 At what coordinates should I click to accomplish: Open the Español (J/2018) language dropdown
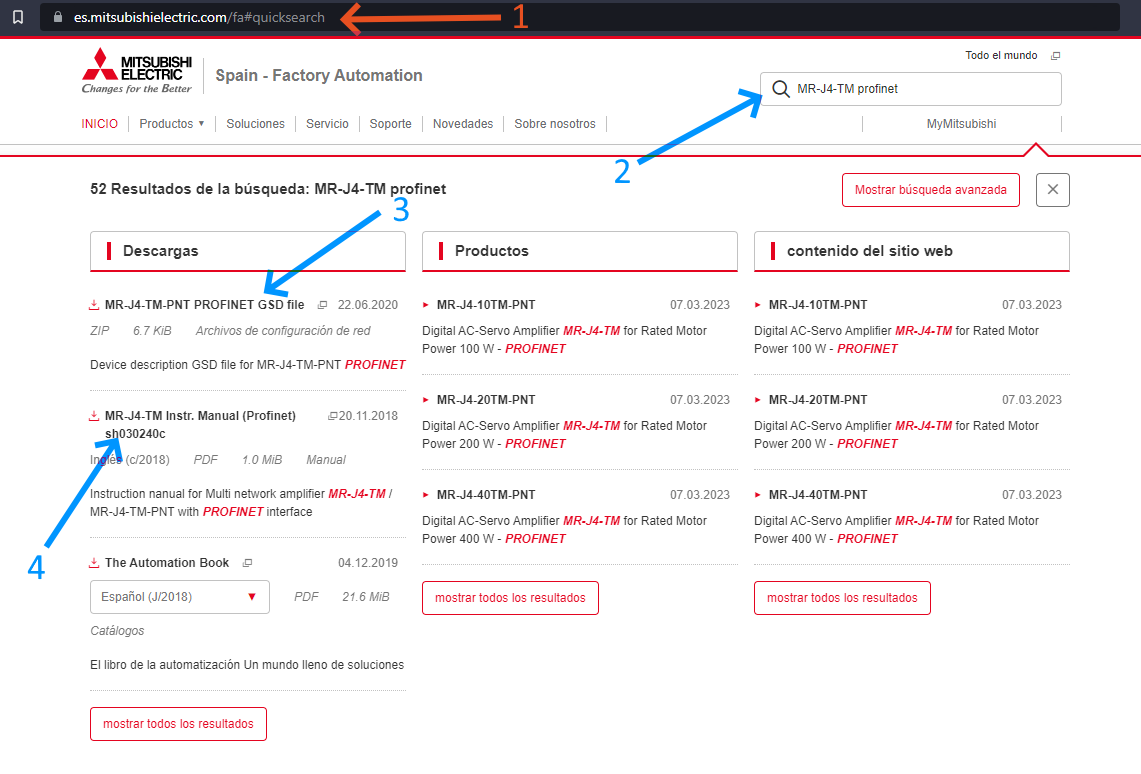(180, 597)
